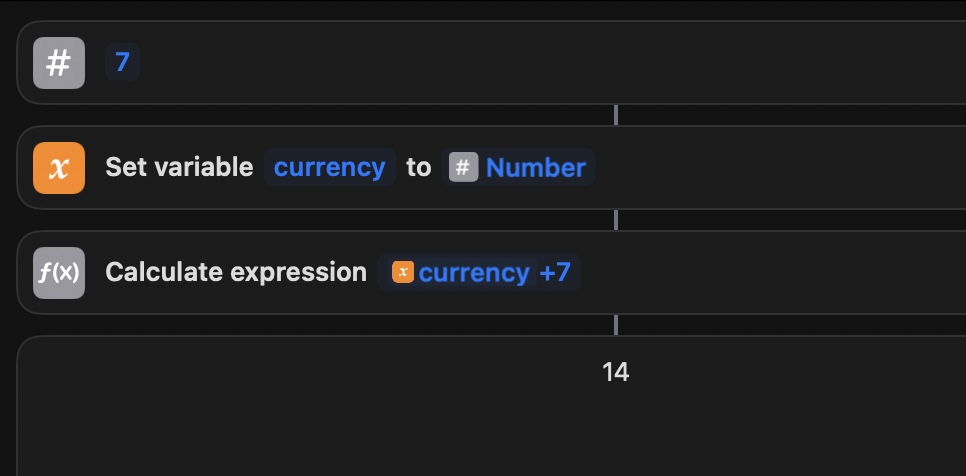Click the currency variable text in expression

(x=473, y=272)
